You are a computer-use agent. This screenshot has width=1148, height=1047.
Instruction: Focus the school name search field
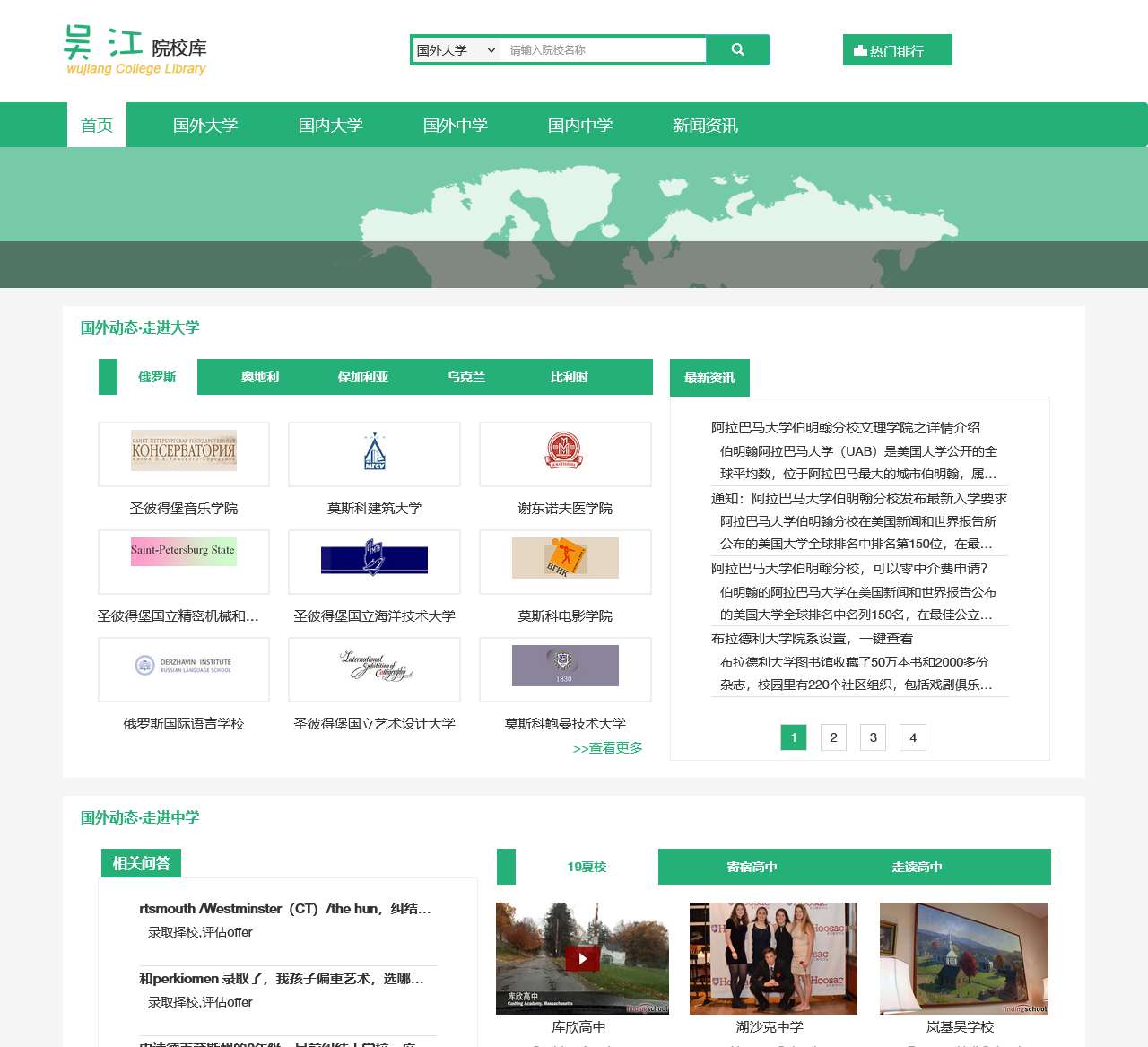[x=604, y=50]
